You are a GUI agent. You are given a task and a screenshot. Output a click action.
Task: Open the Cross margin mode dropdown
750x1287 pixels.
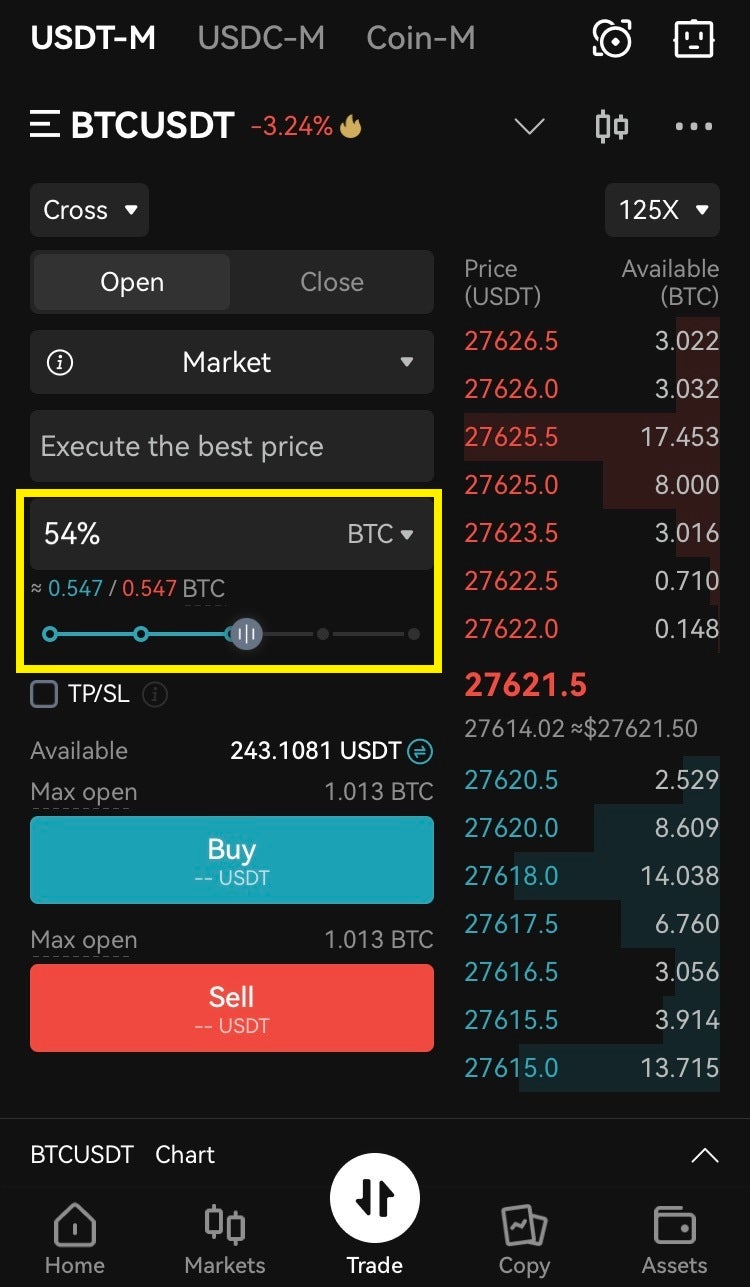click(89, 210)
